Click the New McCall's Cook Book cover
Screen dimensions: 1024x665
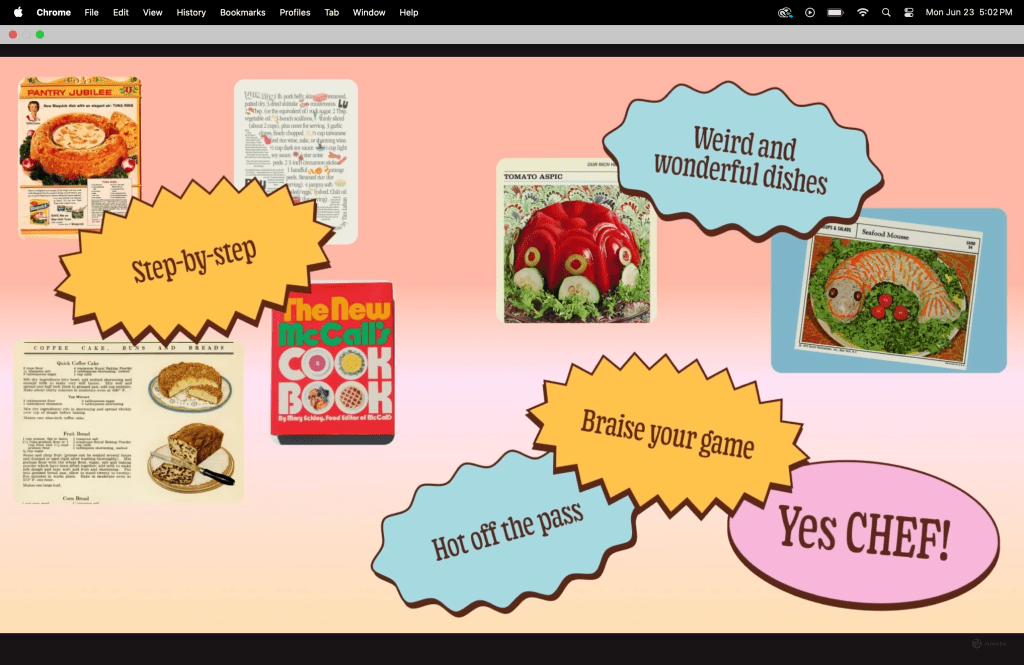click(332, 365)
